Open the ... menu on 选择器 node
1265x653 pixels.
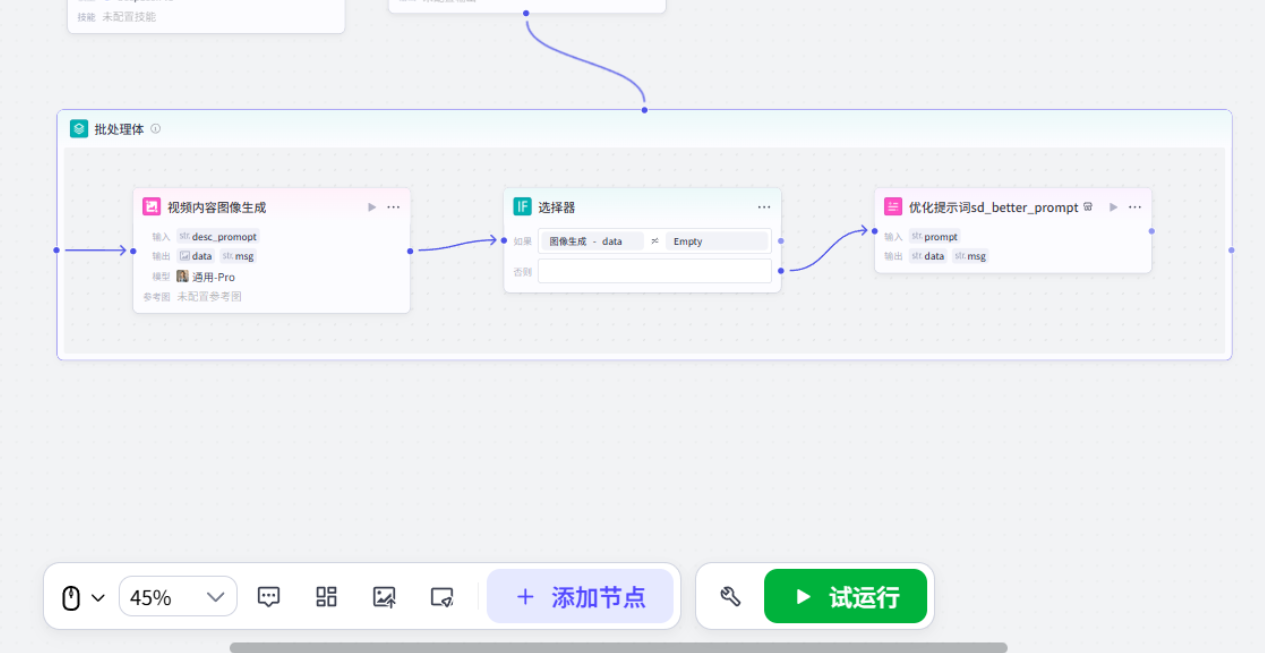763,207
